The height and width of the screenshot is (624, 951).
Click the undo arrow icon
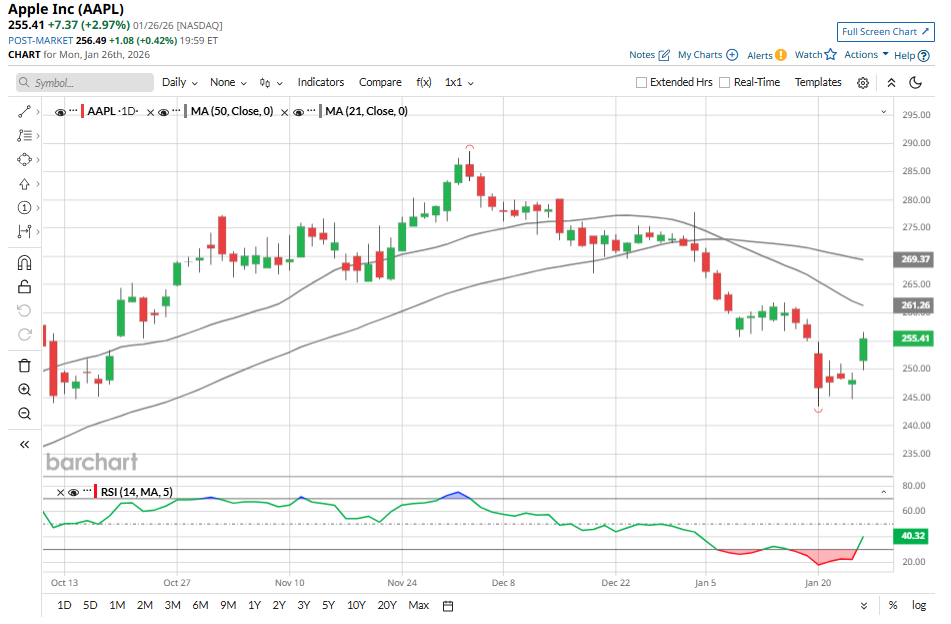point(24,310)
